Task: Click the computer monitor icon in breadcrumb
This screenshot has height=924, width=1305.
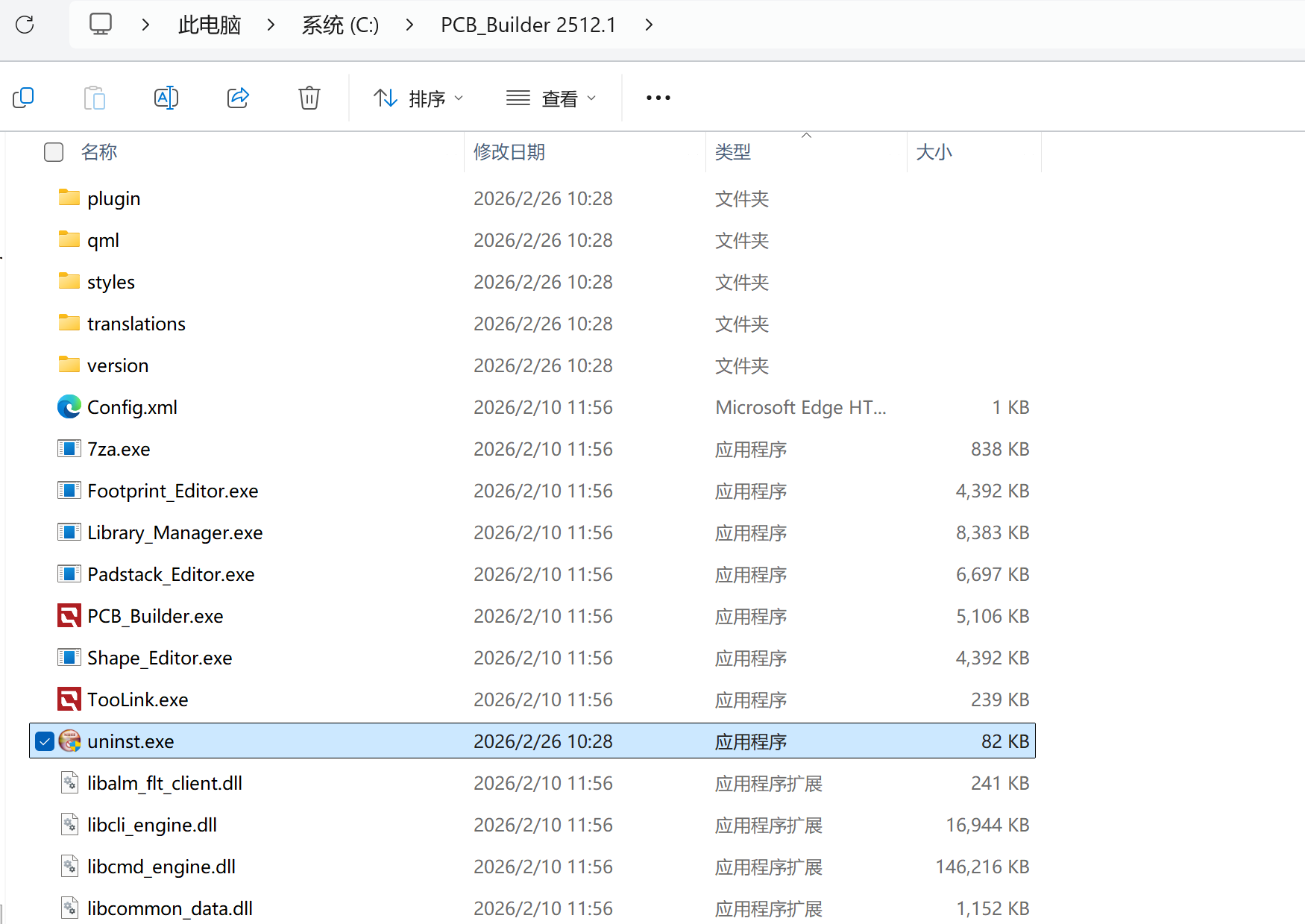Action: [101, 25]
